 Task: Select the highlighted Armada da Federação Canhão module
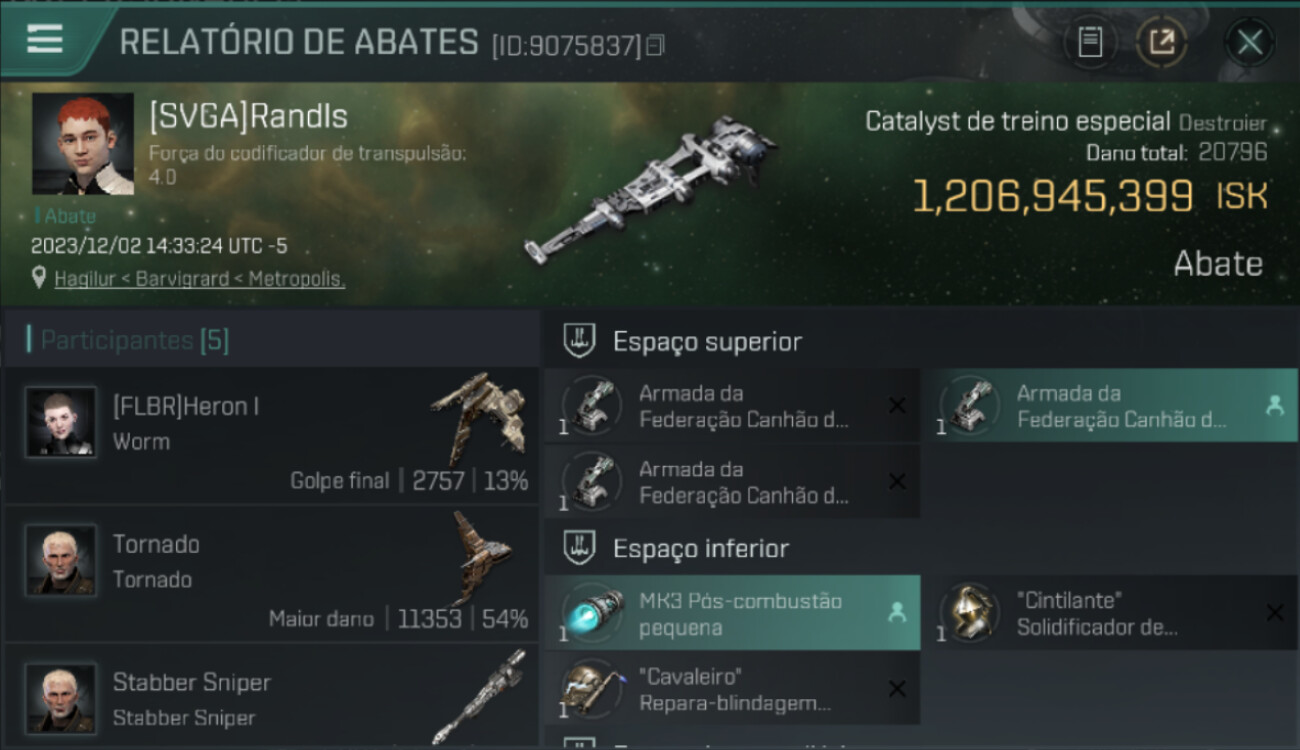tap(1110, 406)
